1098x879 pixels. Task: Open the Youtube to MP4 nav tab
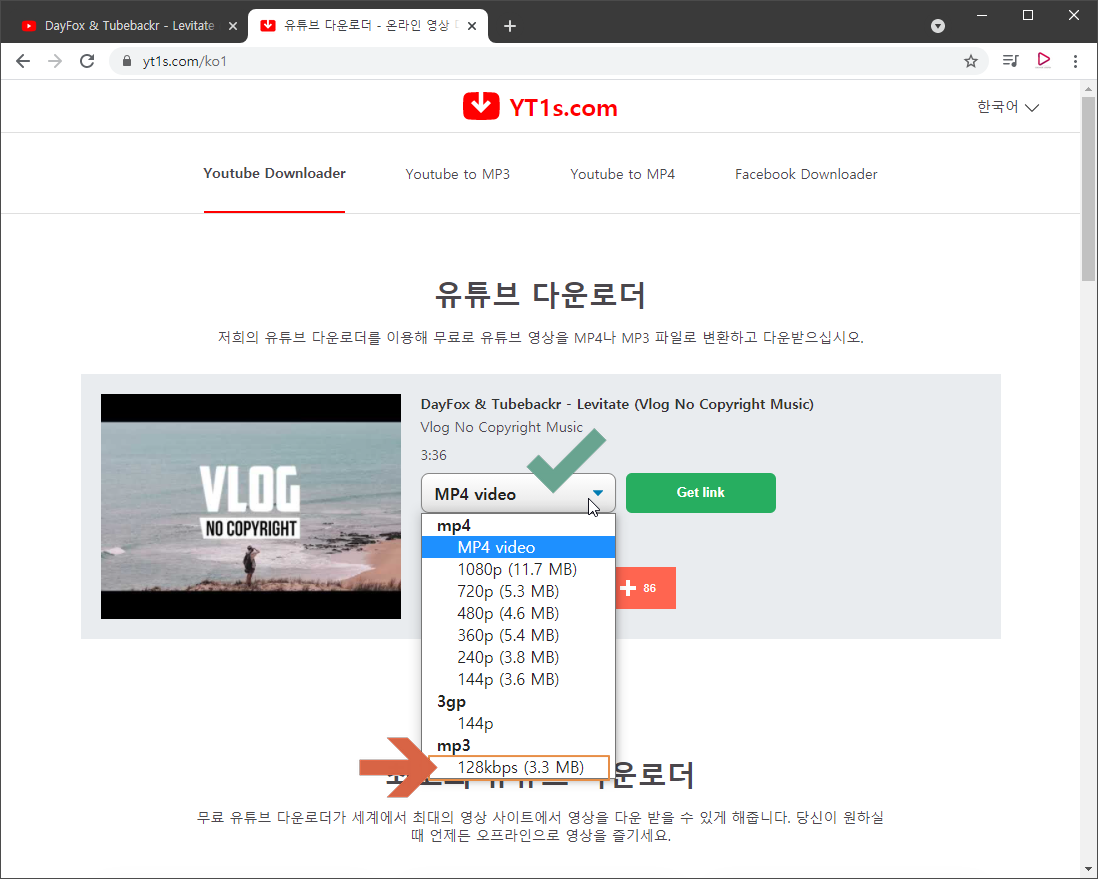coord(623,174)
